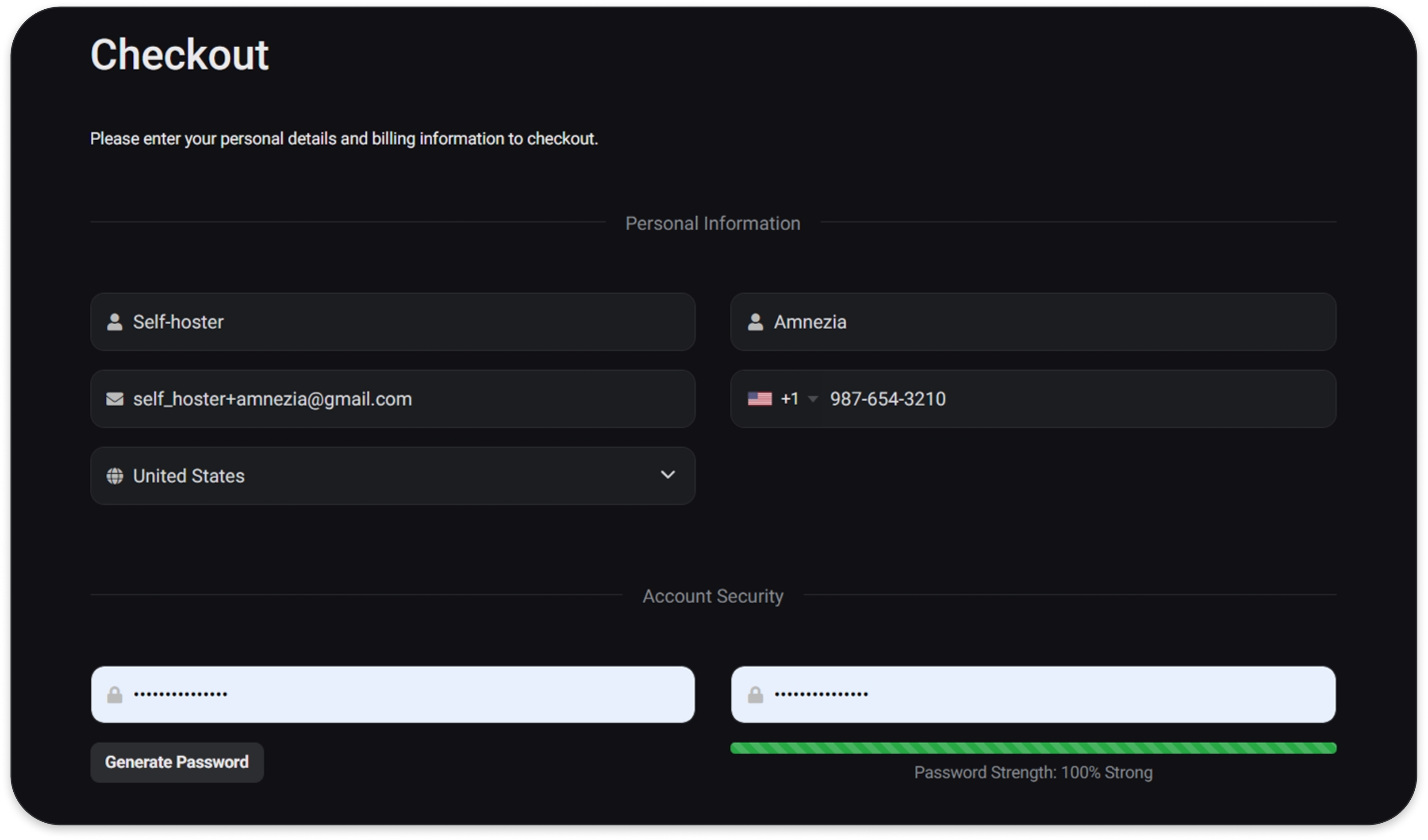Click the person icon in the first name field

(115, 322)
